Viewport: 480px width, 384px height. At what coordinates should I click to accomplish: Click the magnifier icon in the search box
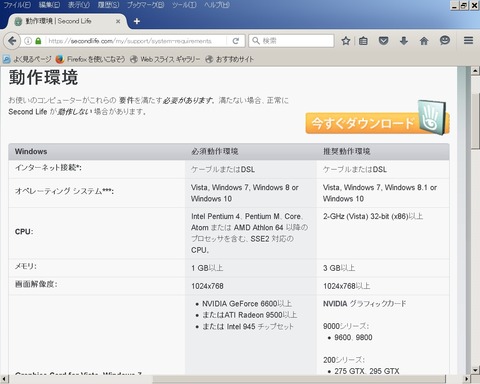coord(256,41)
